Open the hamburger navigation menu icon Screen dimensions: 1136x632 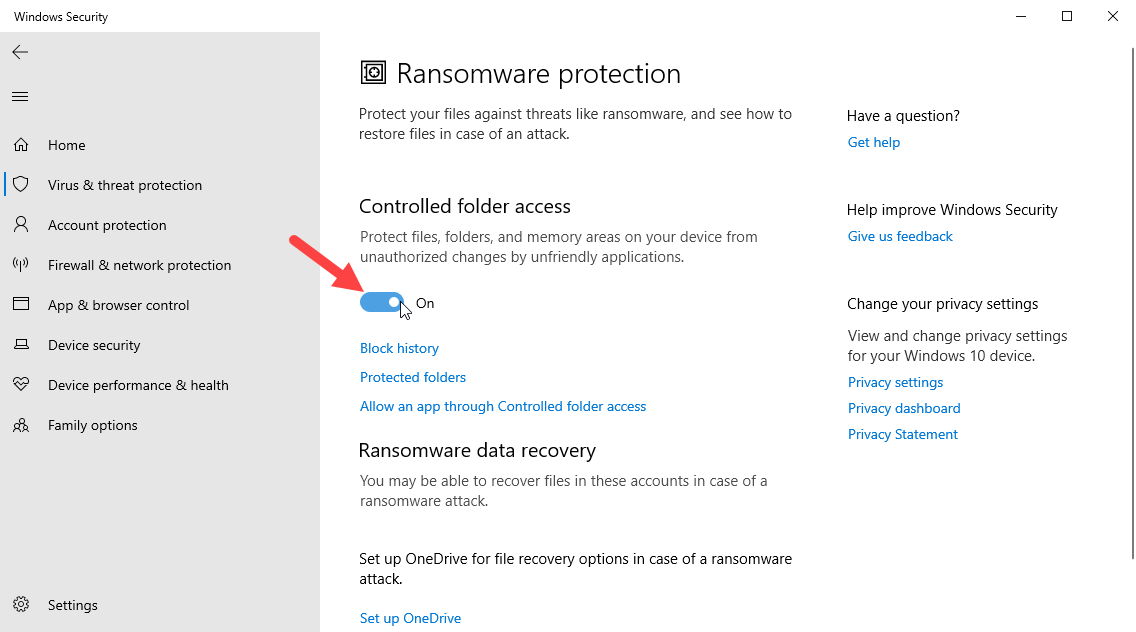[20, 97]
